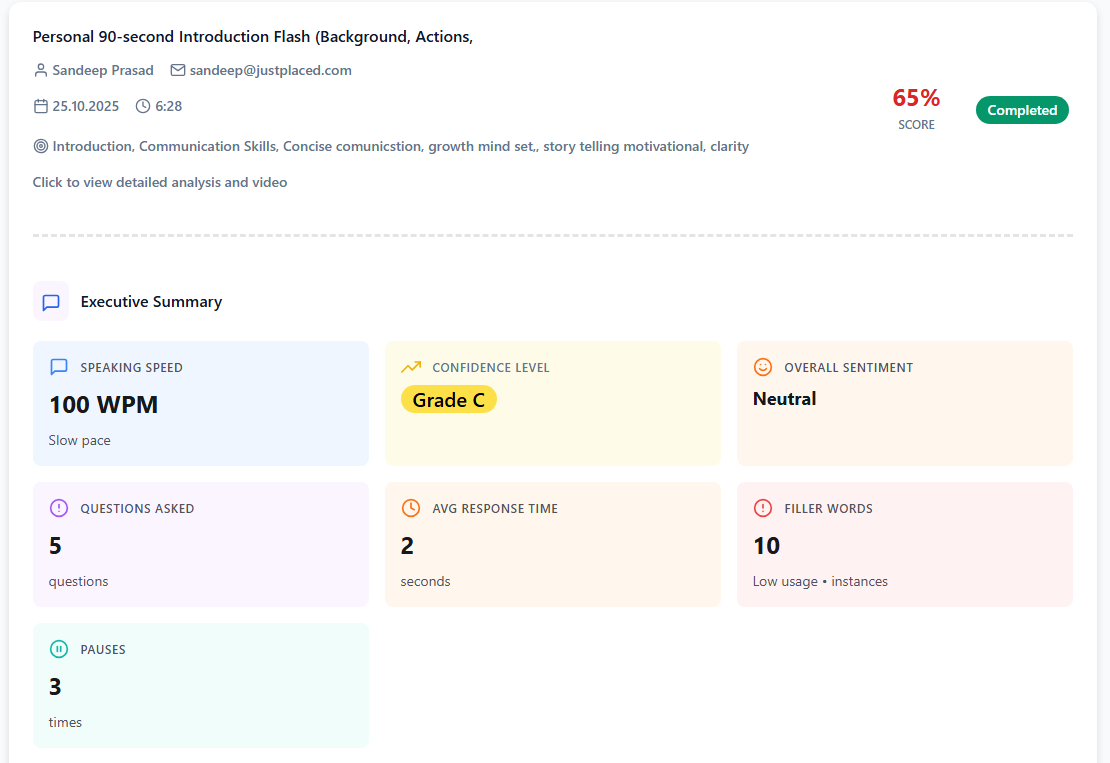The image size is (1110, 763).
Task: Click the Avg Response Time clock icon
Action: click(x=411, y=508)
